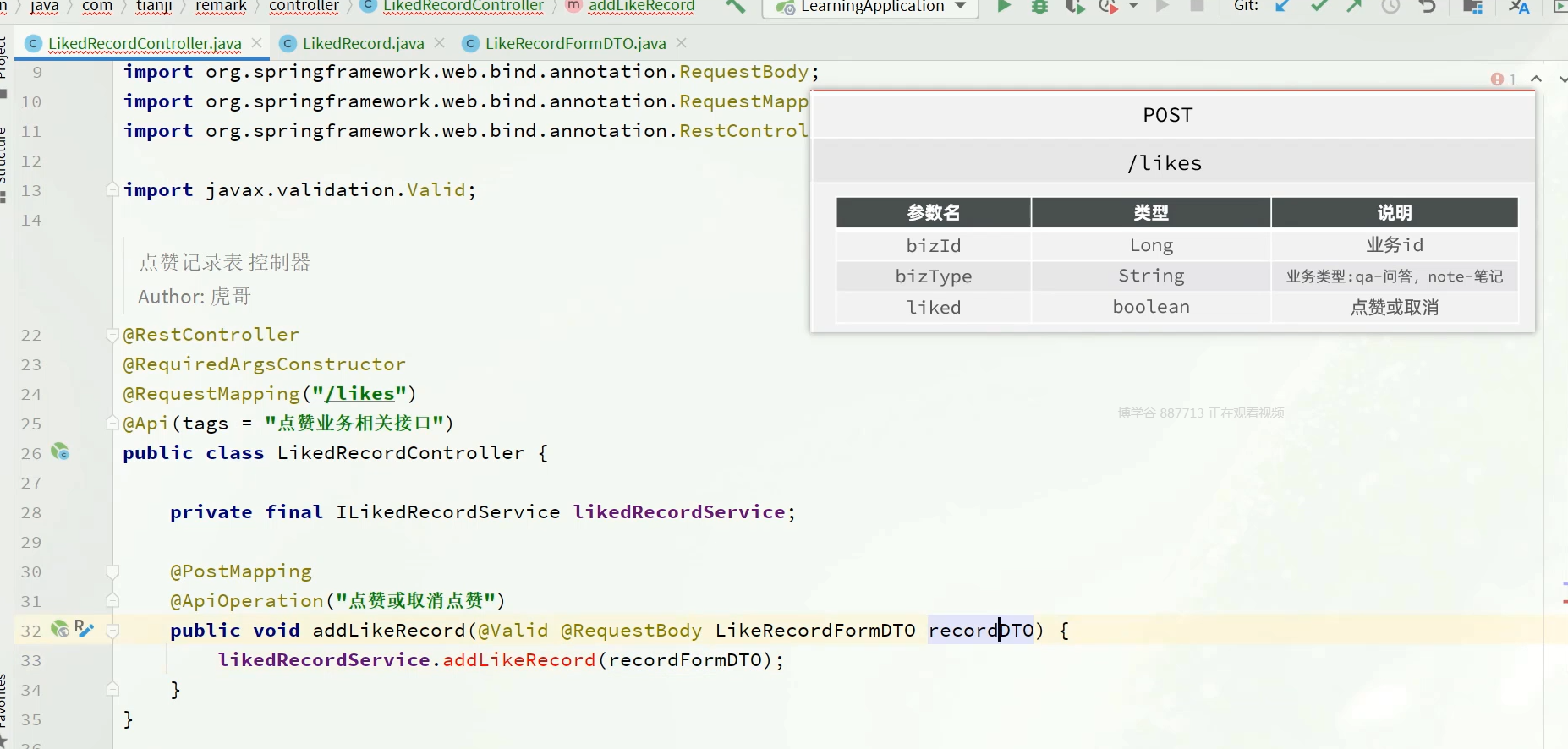Viewport: 1568px width, 749px height.
Task: Click the greyed-out resume play icon
Action: click(1164, 7)
